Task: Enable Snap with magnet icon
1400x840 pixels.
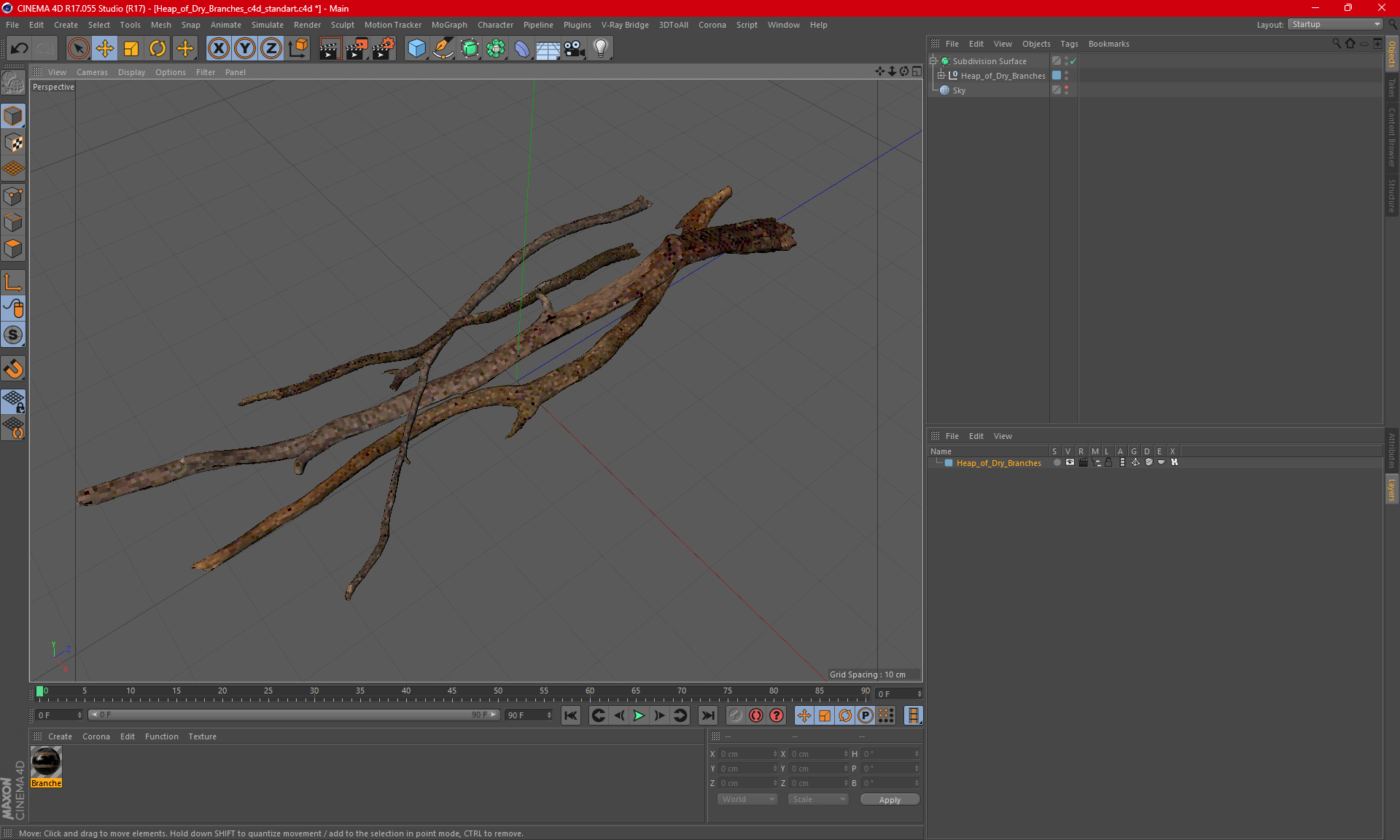Action: (13, 369)
